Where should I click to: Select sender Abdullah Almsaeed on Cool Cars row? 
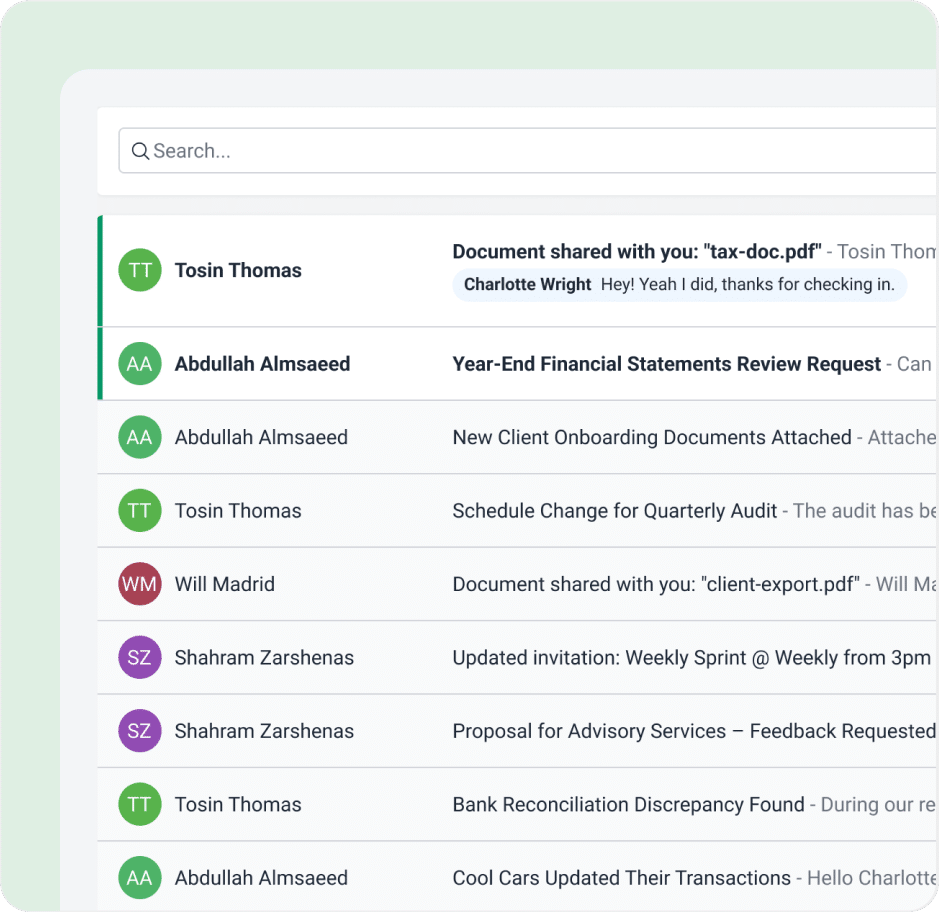(261, 878)
